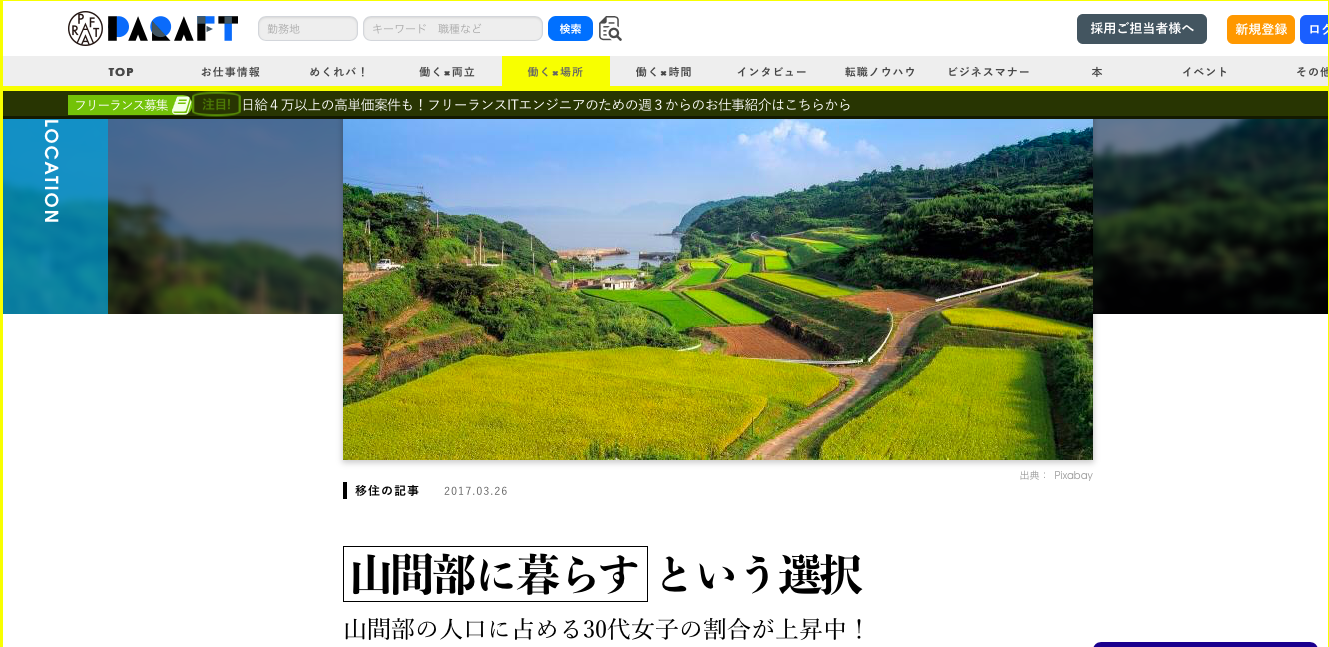Open the お仕事情報 menu item
Viewport: 1329px width, 647px height.
pos(230,72)
